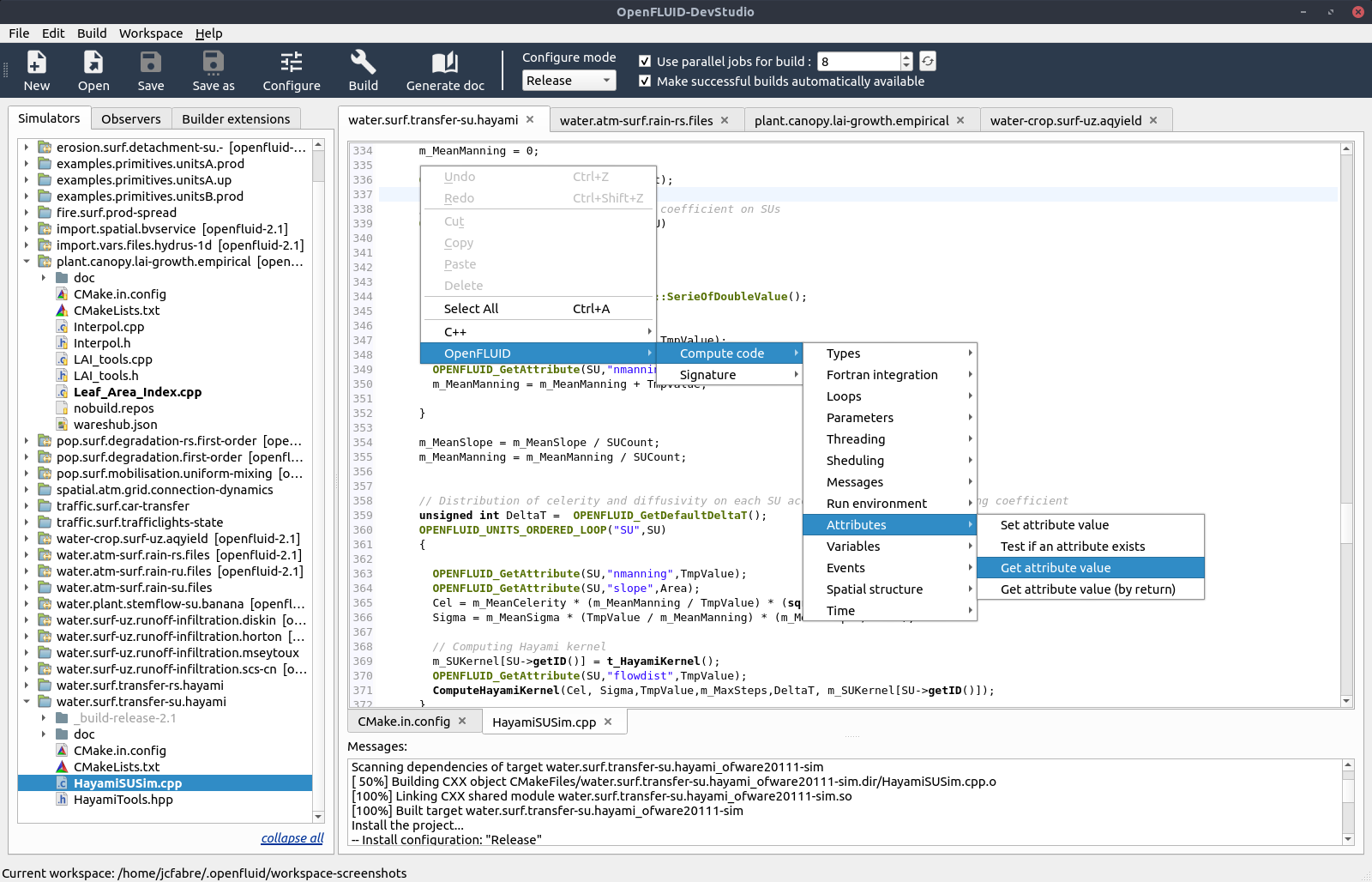Choose Get attribute value in submenu

[1091, 568]
